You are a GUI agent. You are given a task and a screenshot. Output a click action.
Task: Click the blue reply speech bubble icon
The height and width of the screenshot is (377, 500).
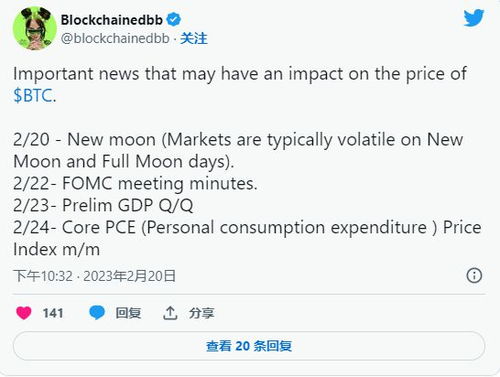click(x=97, y=313)
